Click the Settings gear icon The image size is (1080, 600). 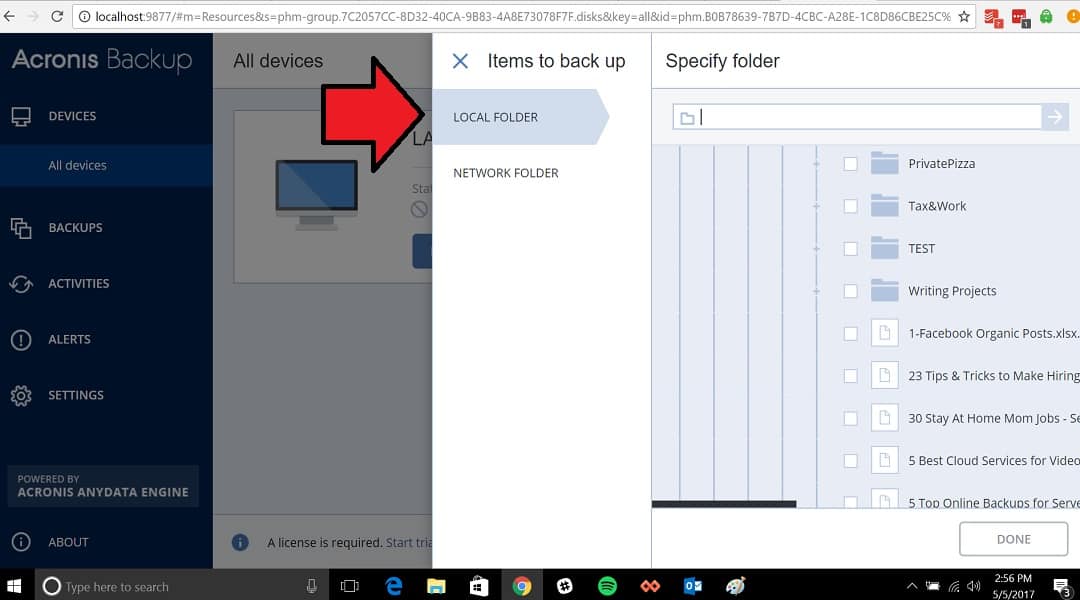click(21, 395)
